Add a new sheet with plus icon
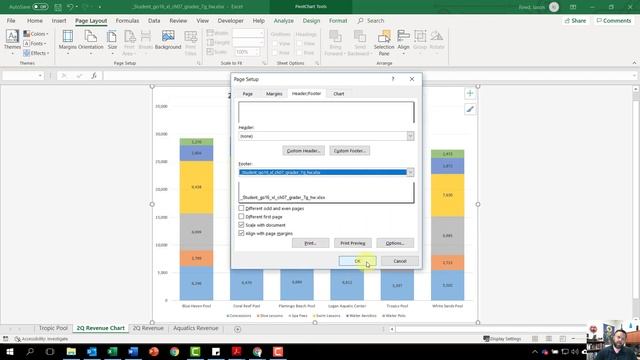The image size is (640, 360). coord(238,329)
